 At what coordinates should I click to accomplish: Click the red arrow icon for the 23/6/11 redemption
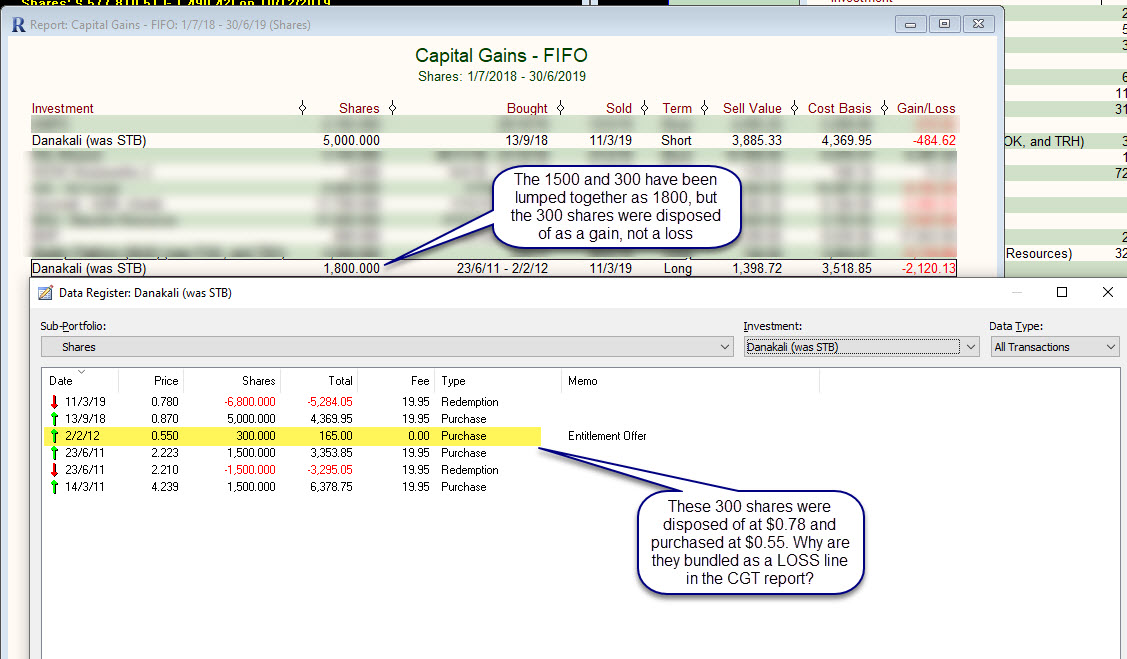[54, 470]
